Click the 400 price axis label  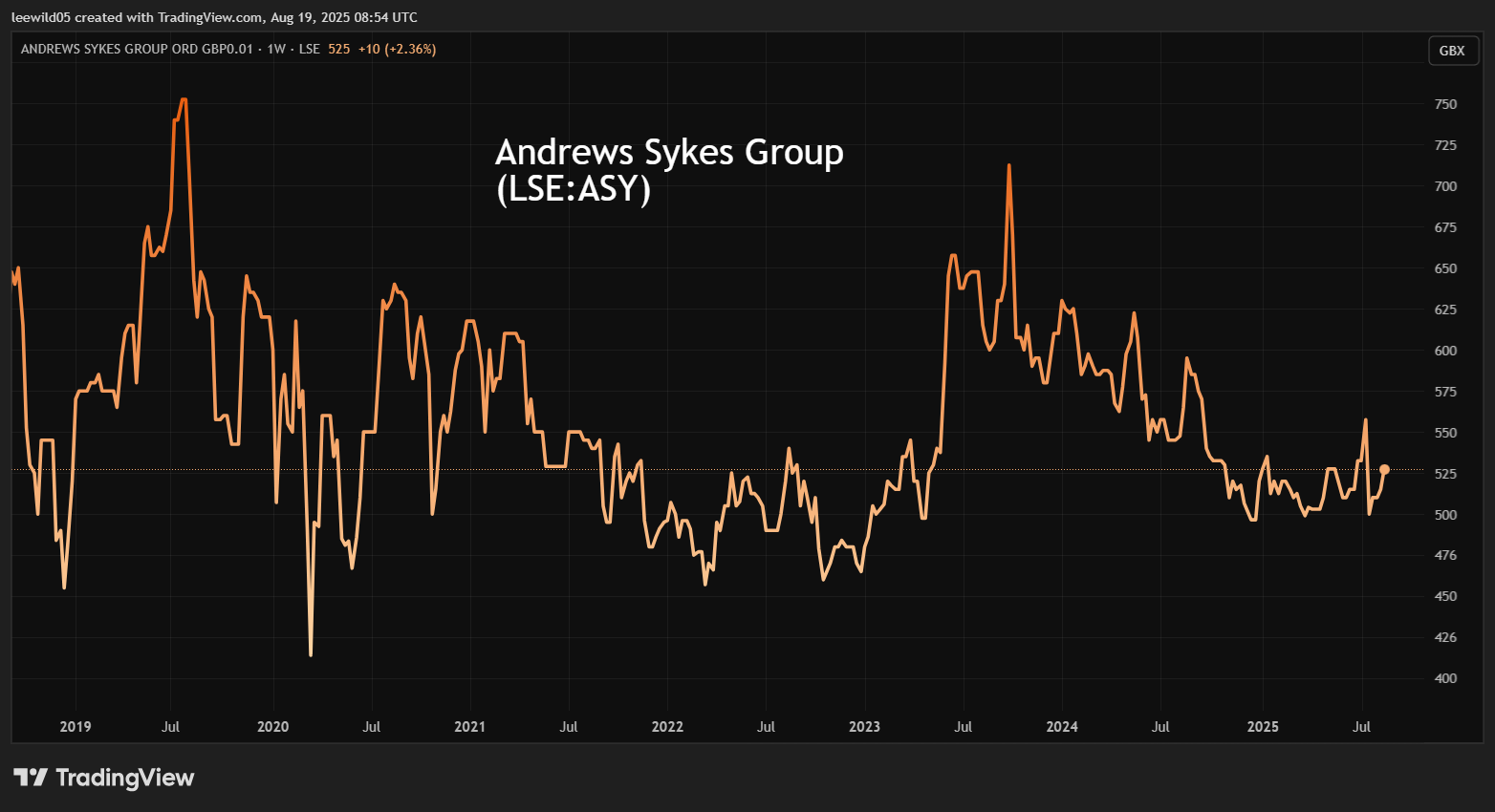coord(1445,678)
